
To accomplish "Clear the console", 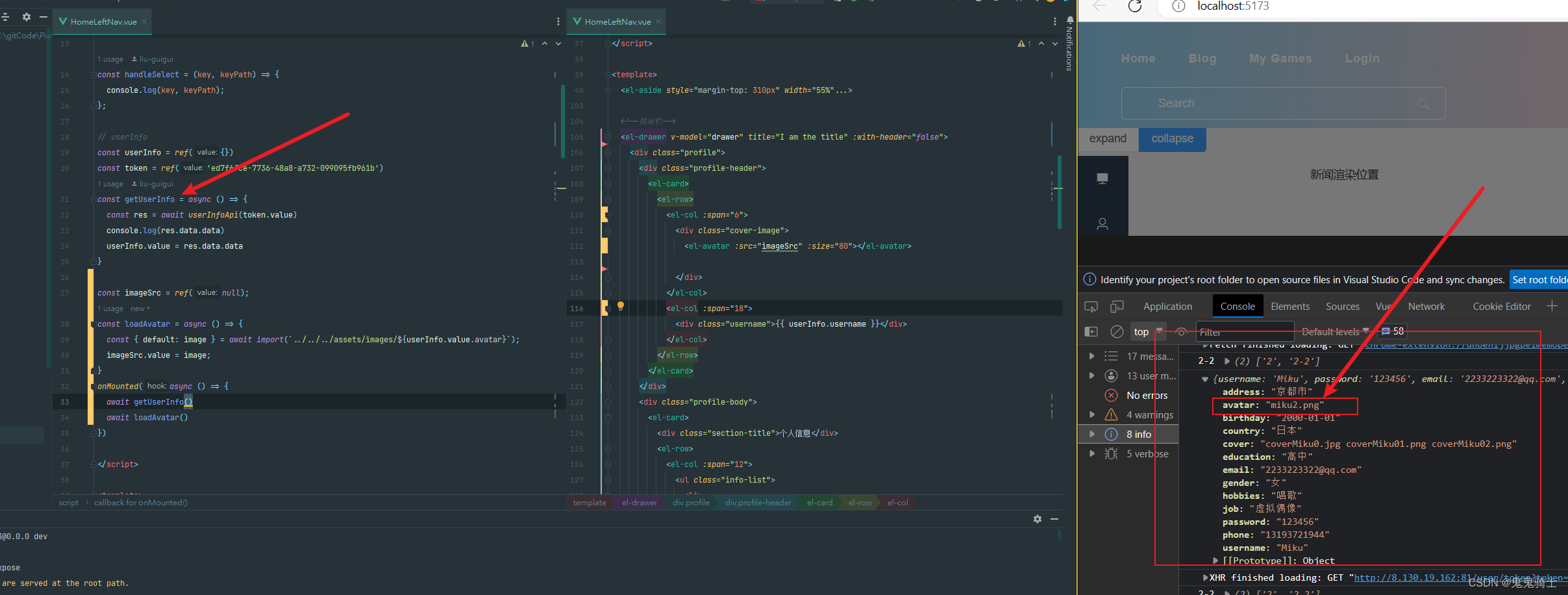I will 1117,332.
